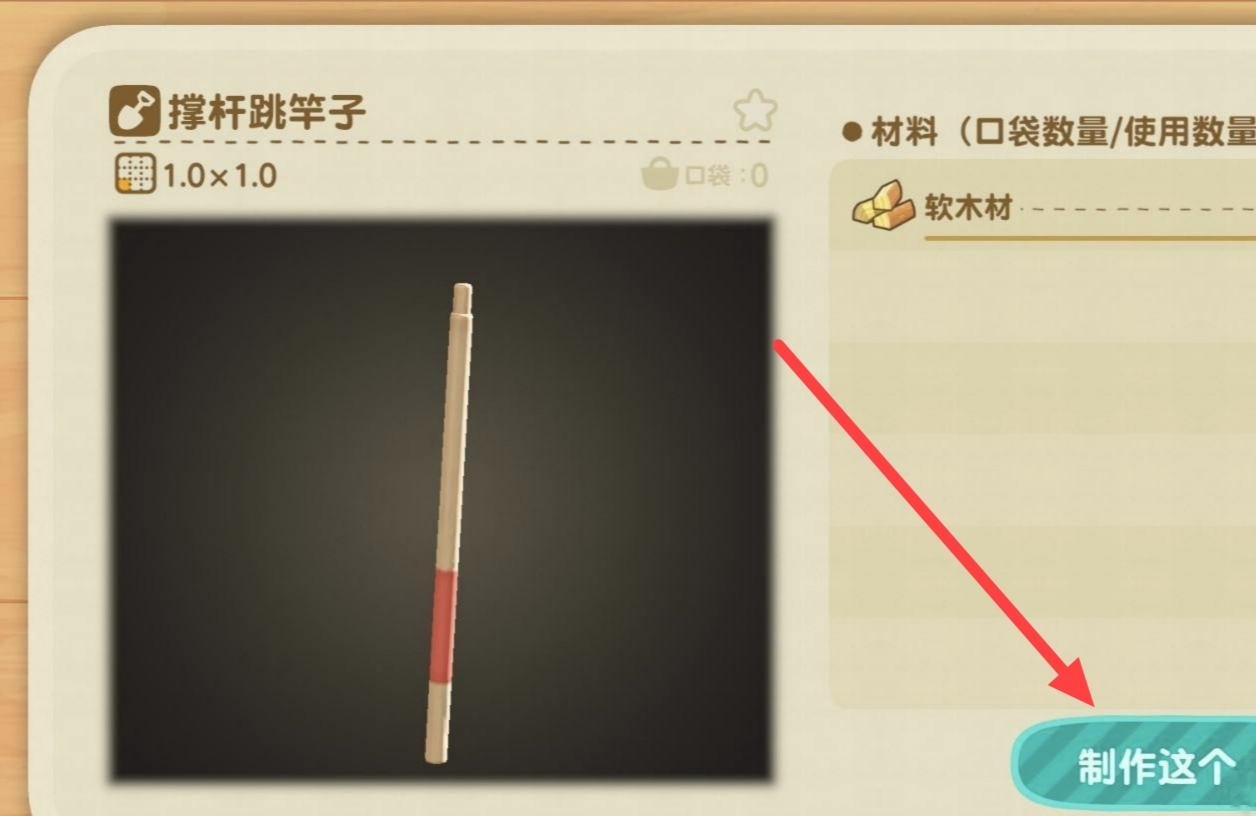Click the 口袋:0 pocket count
The width and height of the screenshot is (1256, 816).
click(726, 176)
